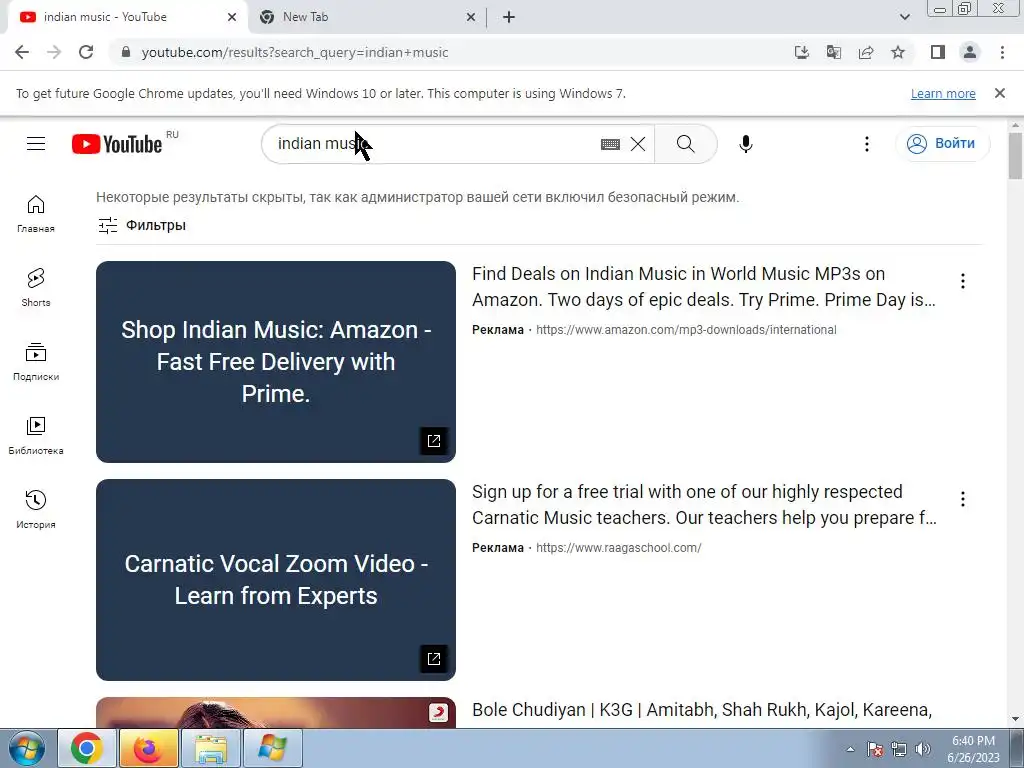Open the Sign up for a free trial ad title

click(704, 505)
